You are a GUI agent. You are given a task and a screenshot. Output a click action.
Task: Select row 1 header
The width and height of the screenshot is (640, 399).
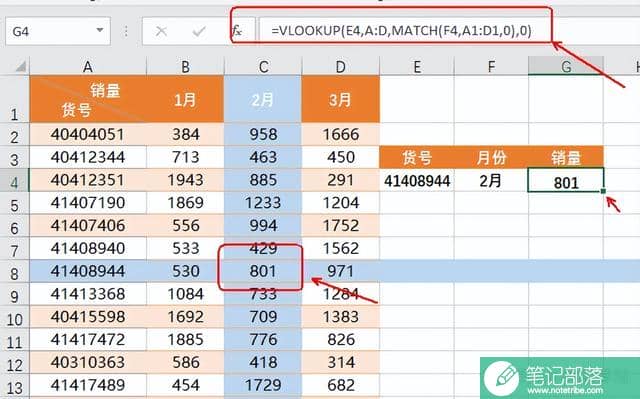coord(15,99)
